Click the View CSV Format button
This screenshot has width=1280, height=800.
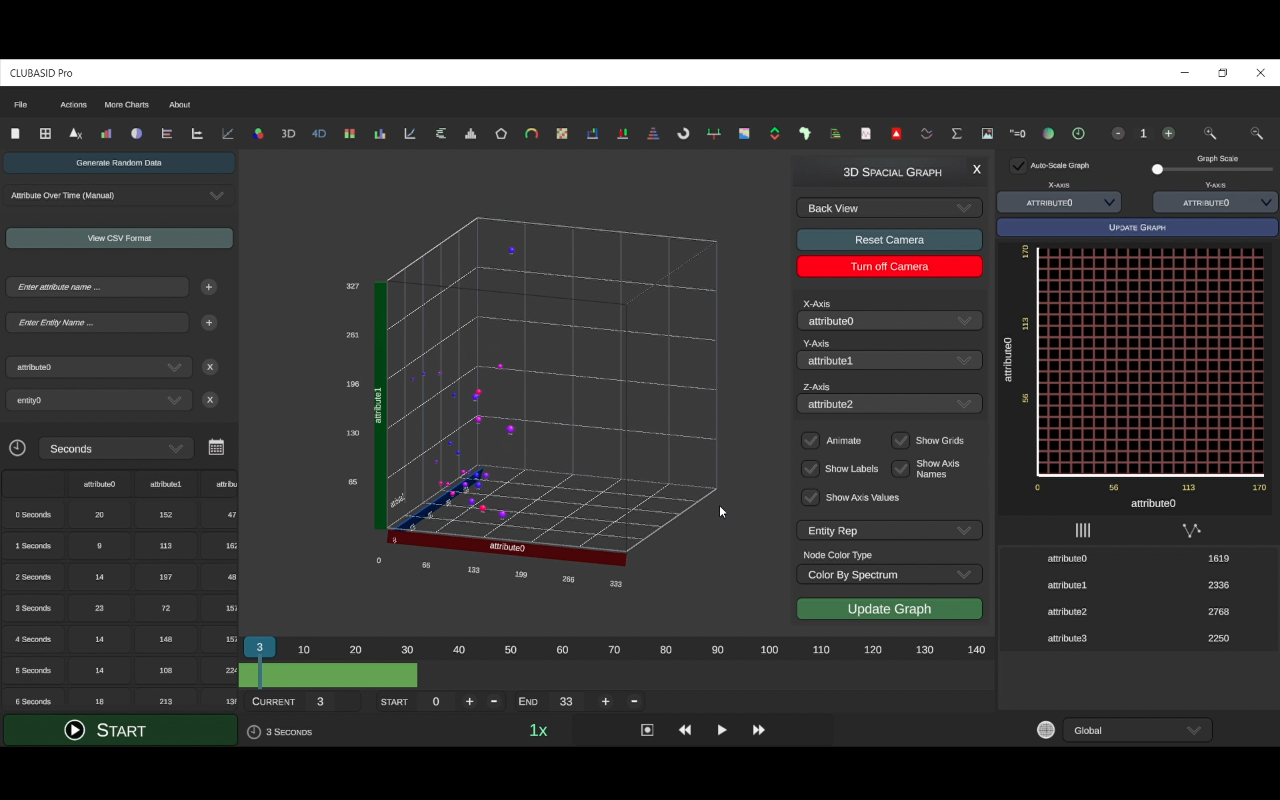[x=119, y=238]
